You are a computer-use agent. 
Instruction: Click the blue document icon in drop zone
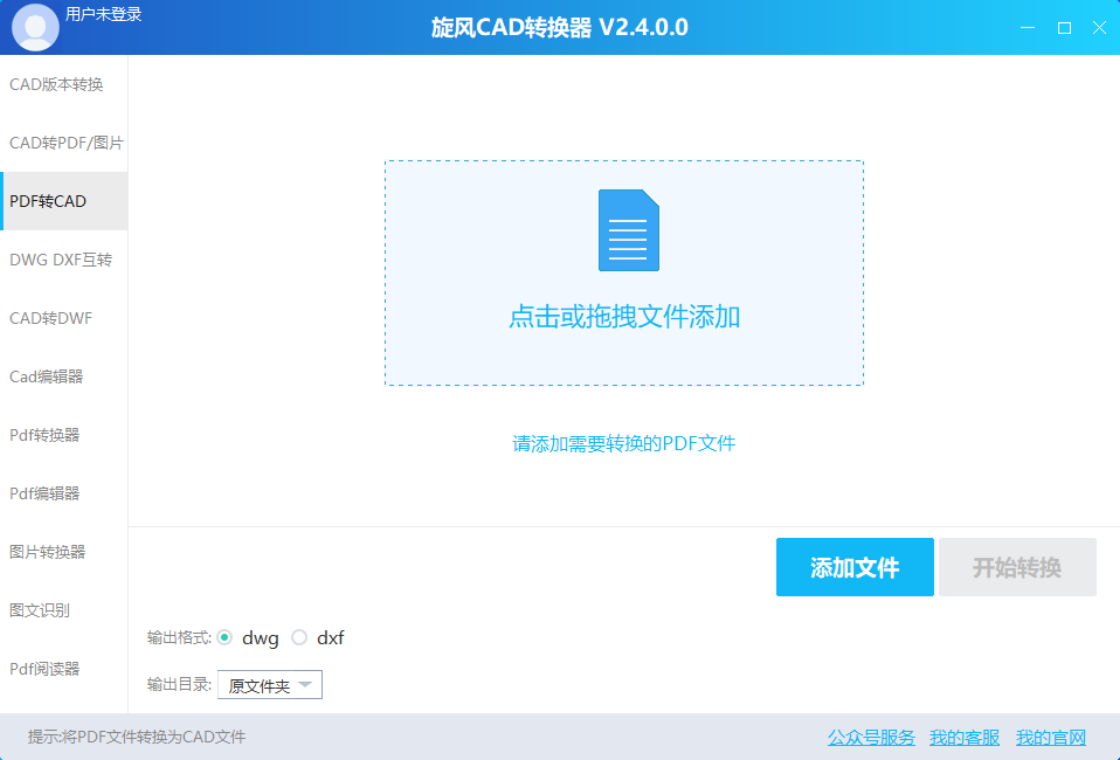pyautogui.click(x=629, y=230)
